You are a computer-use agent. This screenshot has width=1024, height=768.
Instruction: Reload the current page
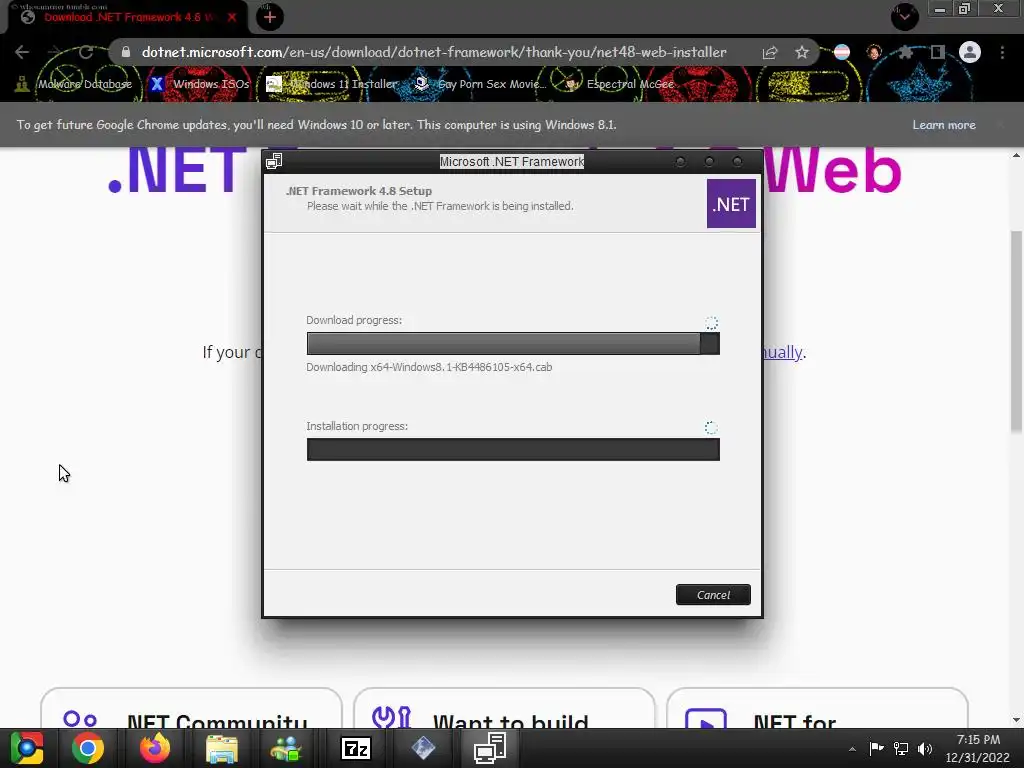point(86,52)
